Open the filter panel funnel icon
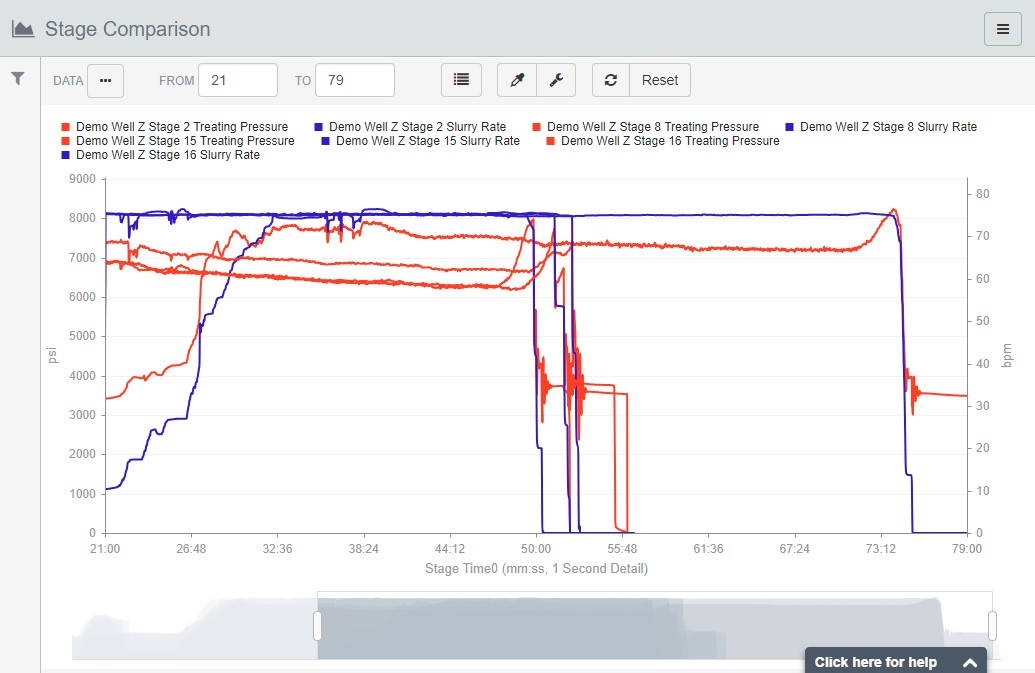Screen dimensions: 1035x673 click(x=18, y=79)
